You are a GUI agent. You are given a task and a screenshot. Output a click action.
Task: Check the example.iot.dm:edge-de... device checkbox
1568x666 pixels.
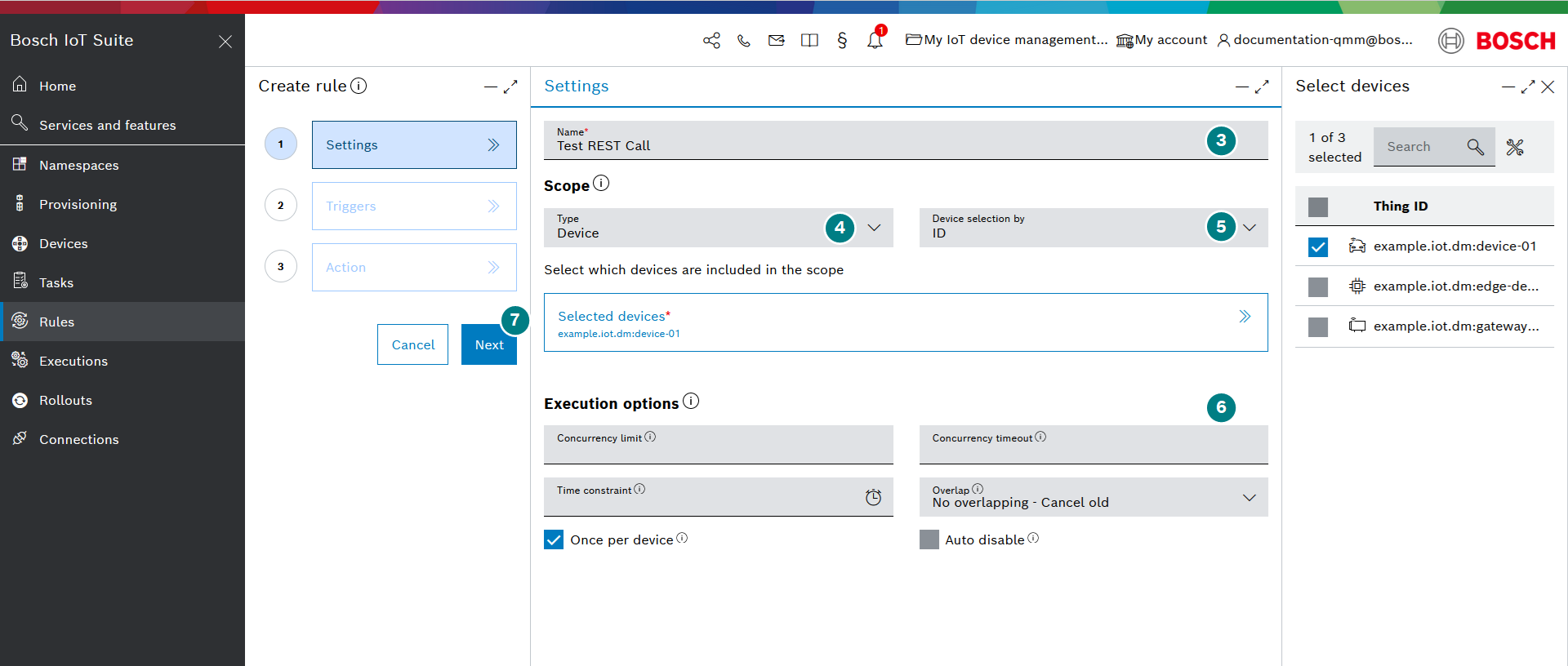(x=1318, y=286)
